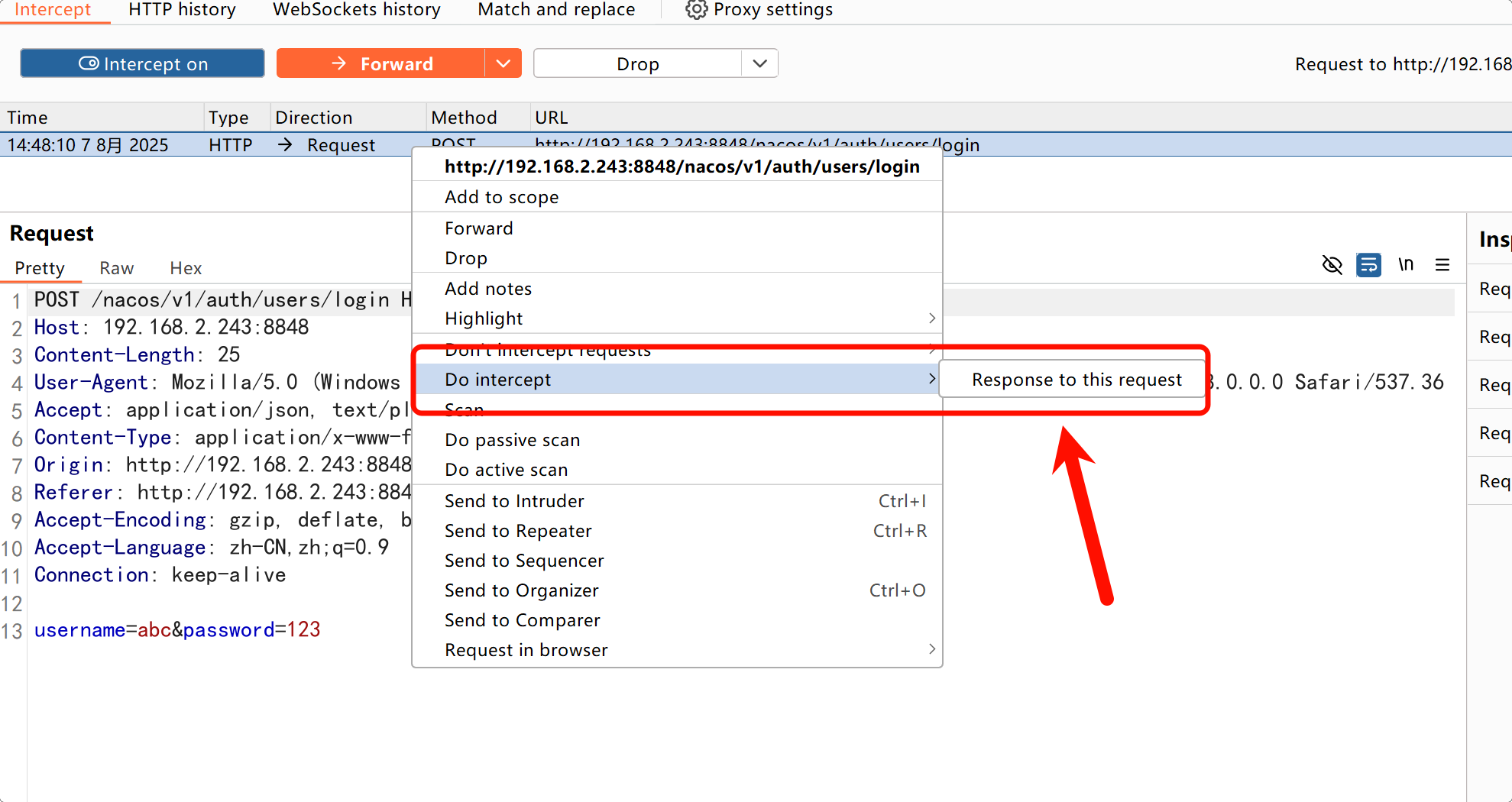Switch to Match and replace tab
Screen dimensions: 1512x802
pos(556,10)
